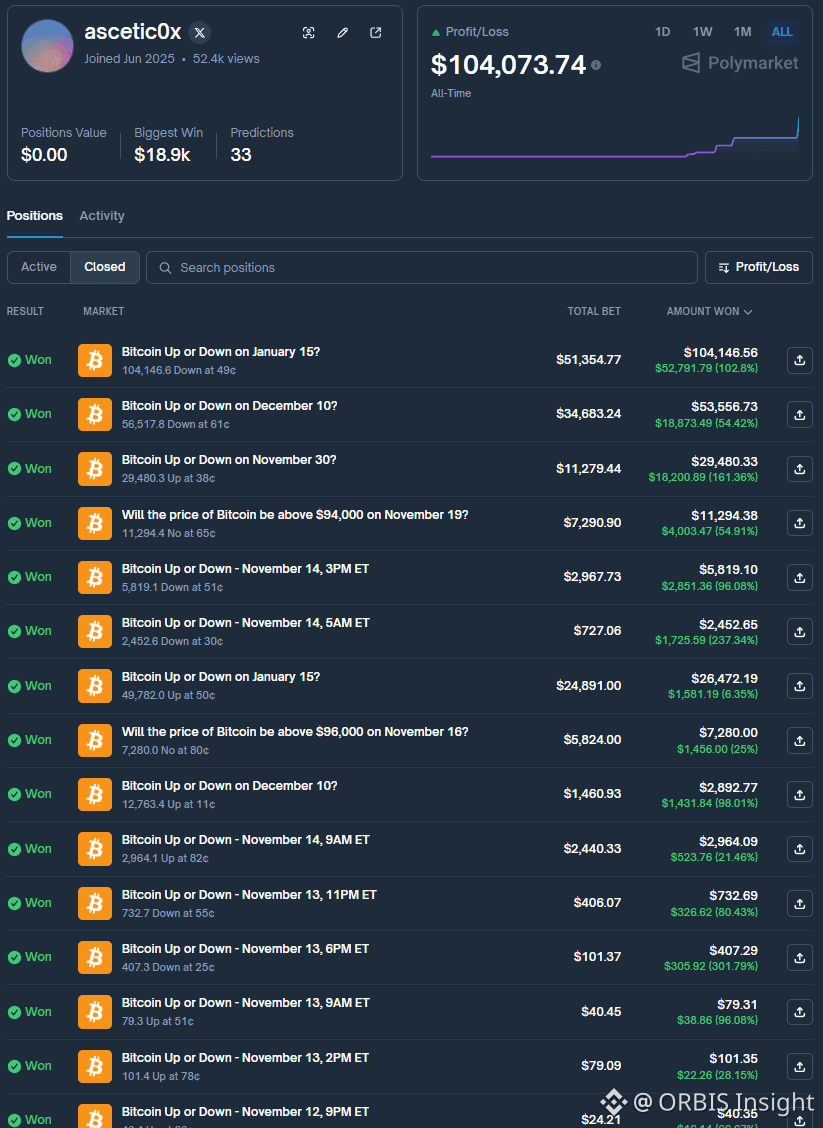This screenshot has width=823, height=1128.
Task: Click the edit pencil icon beside ascetic0x
Action: (342, 32)
